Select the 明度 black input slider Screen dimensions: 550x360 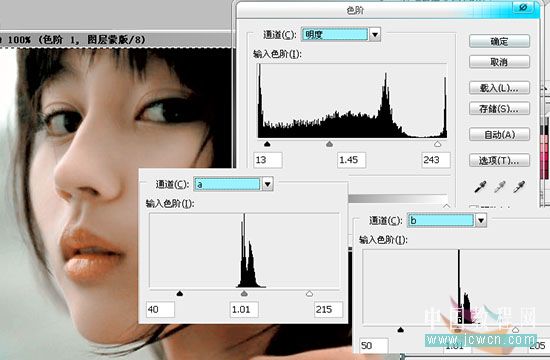267,144
